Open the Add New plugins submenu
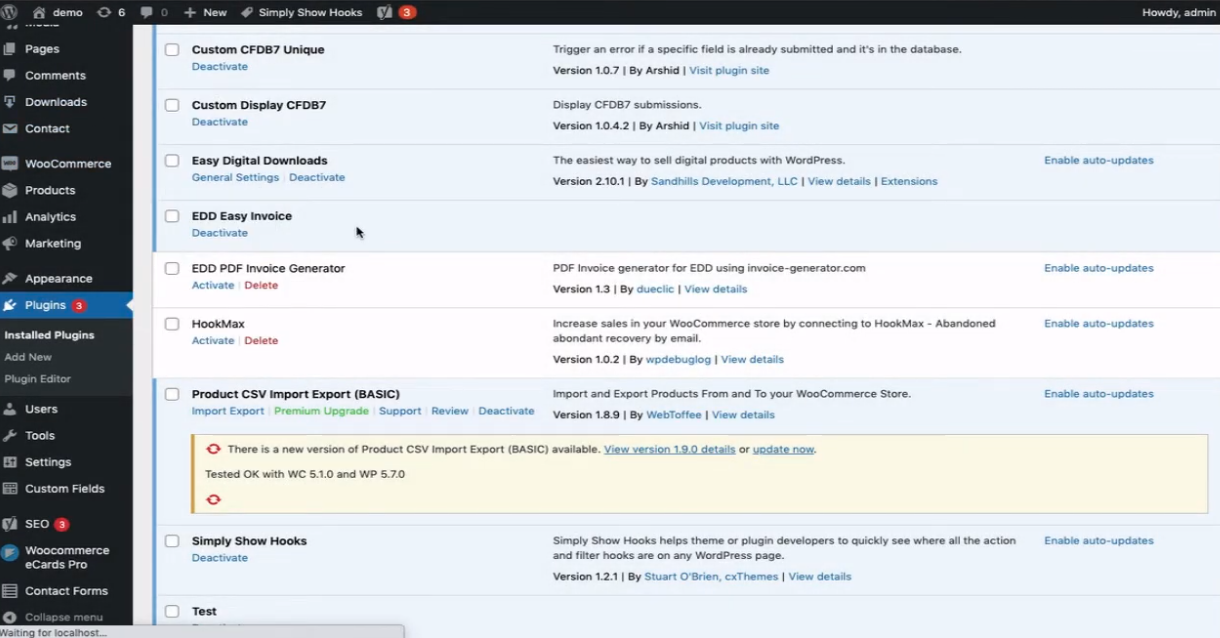This screenshot has height=638, width=1220. click(x=28, y=357)
